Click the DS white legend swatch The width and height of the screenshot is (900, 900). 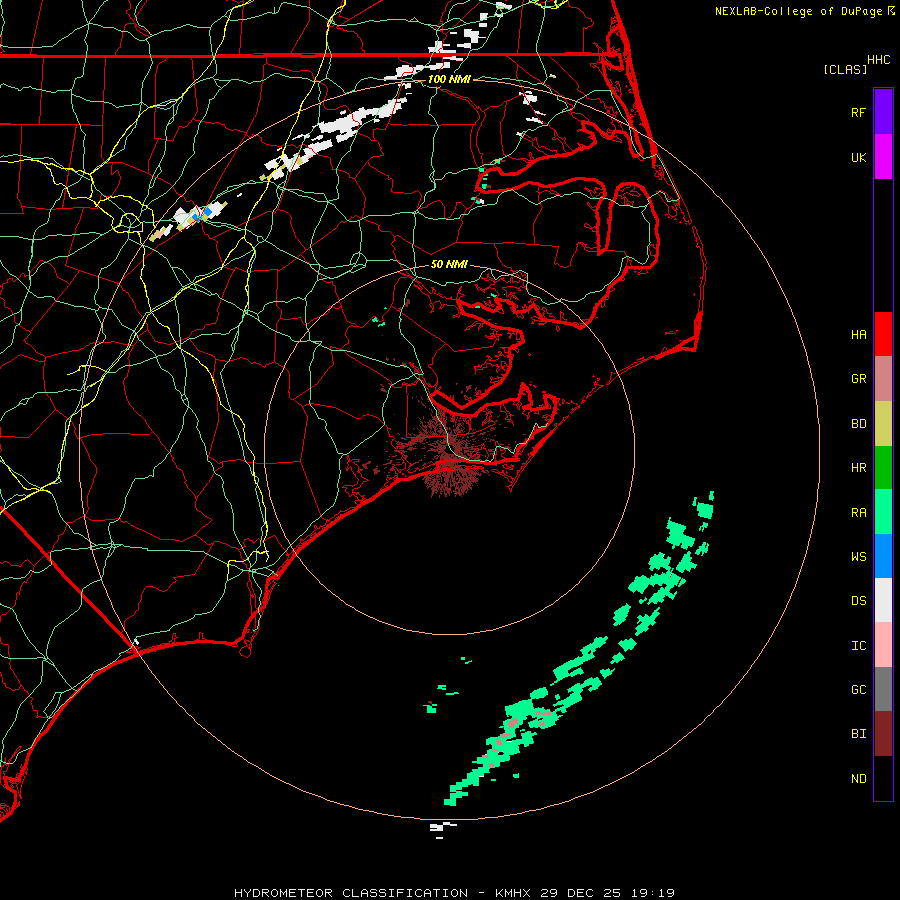[x=883, y=600]
